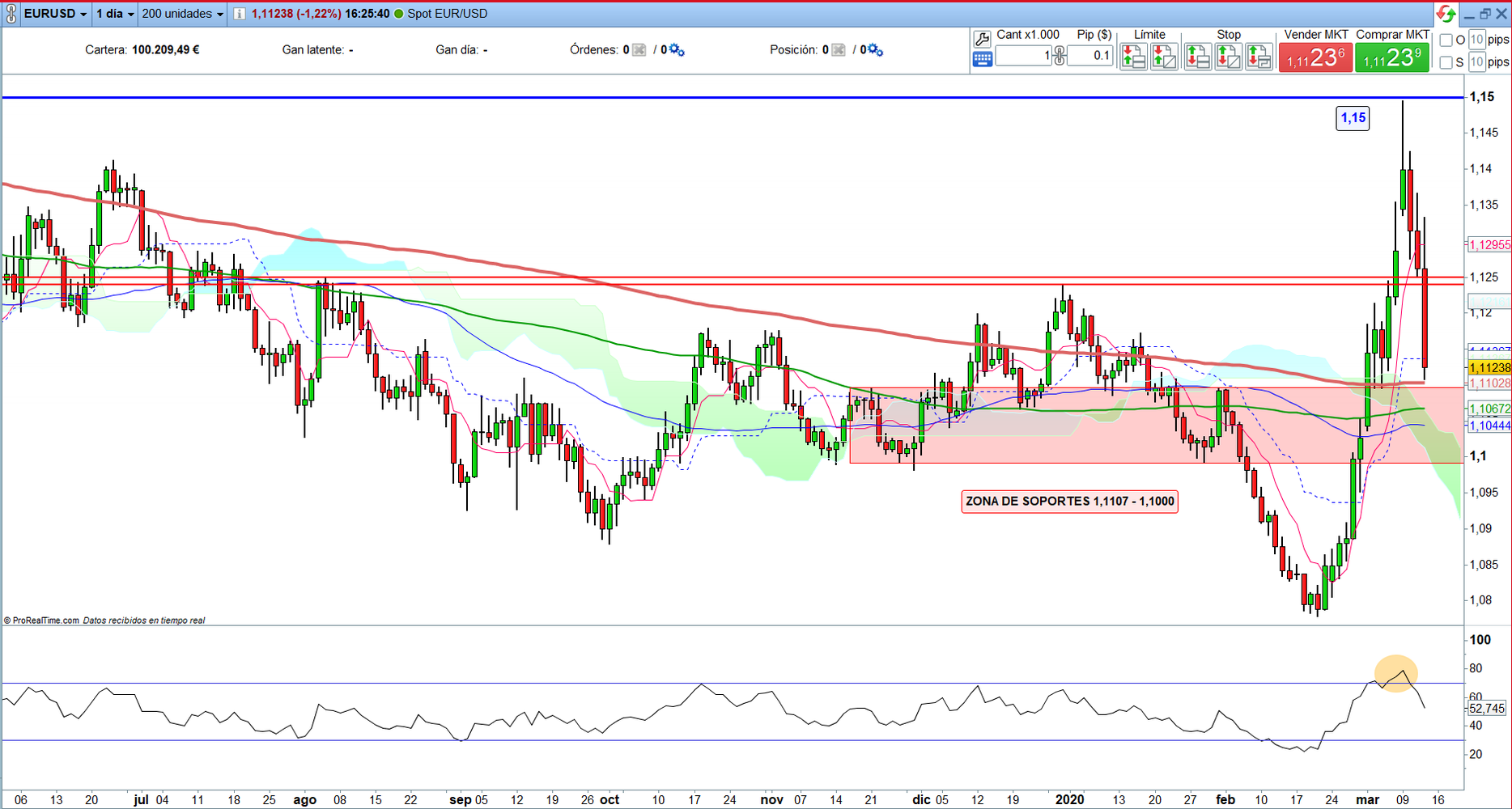Click the chain link icon beside EURUSD

[x=11, y=14]
